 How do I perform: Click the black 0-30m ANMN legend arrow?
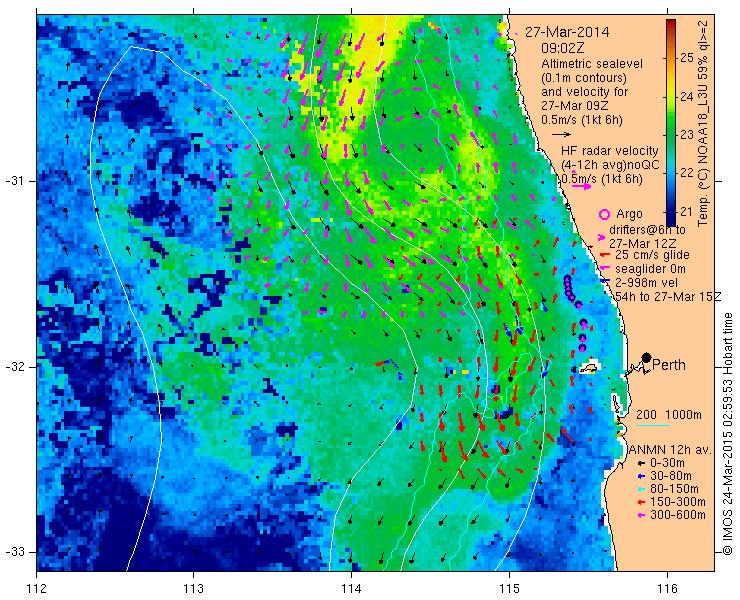(x=641, y=464)
